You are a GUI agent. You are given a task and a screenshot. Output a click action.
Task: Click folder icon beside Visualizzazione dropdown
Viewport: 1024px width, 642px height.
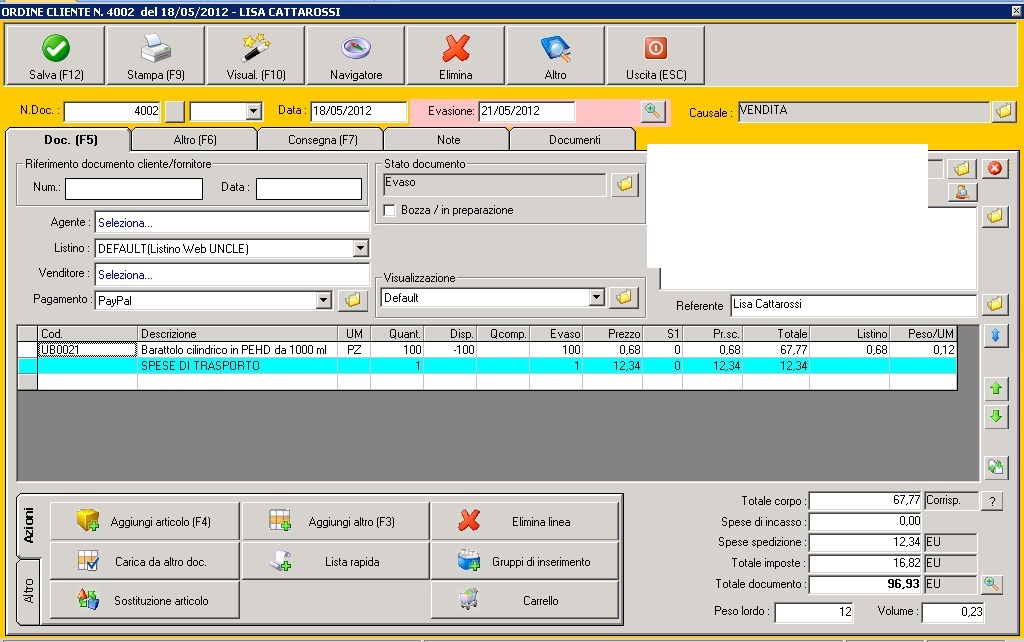[624, 297]
